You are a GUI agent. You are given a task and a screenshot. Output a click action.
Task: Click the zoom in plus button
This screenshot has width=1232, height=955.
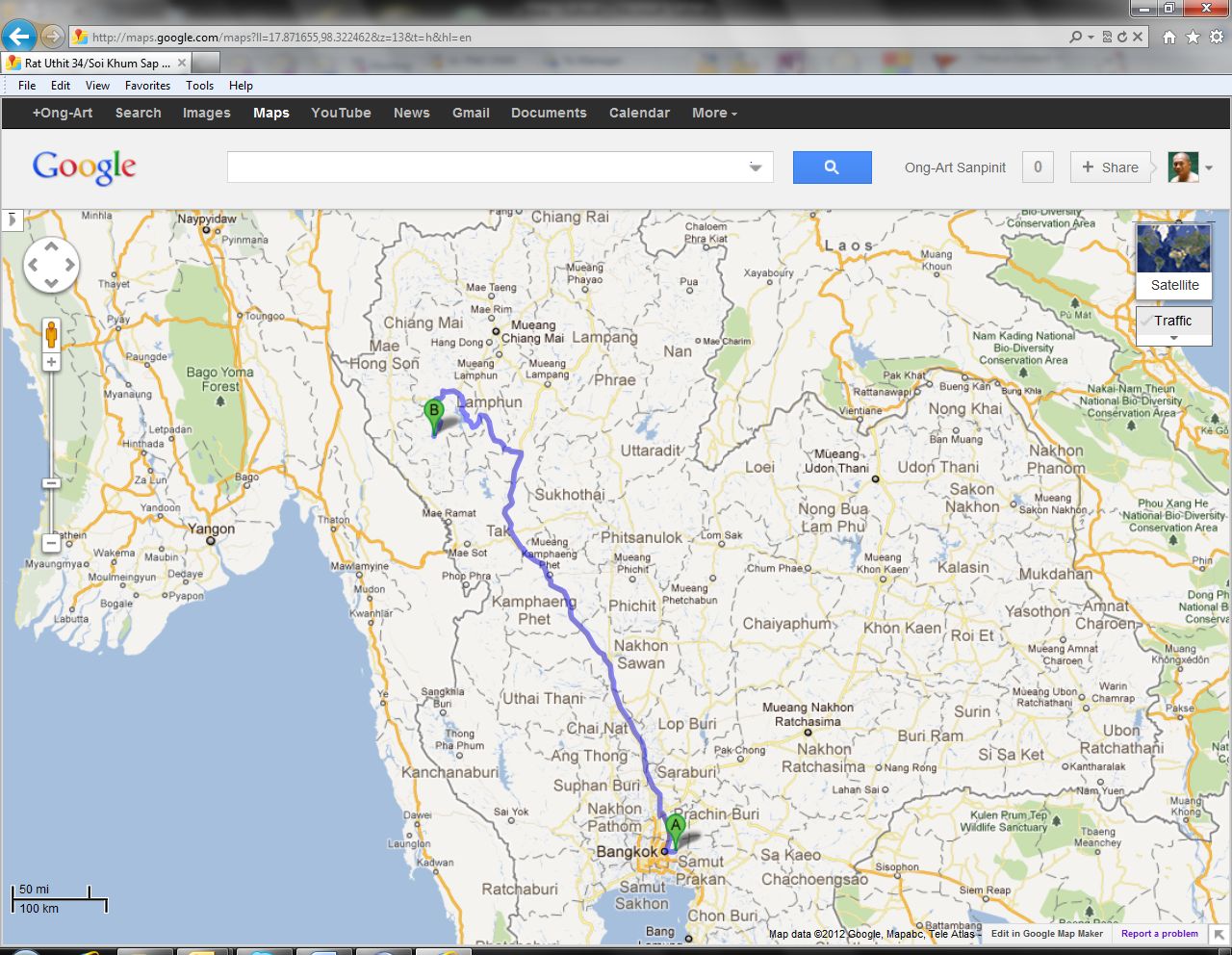pyautogui.click(x=51, y=362)
